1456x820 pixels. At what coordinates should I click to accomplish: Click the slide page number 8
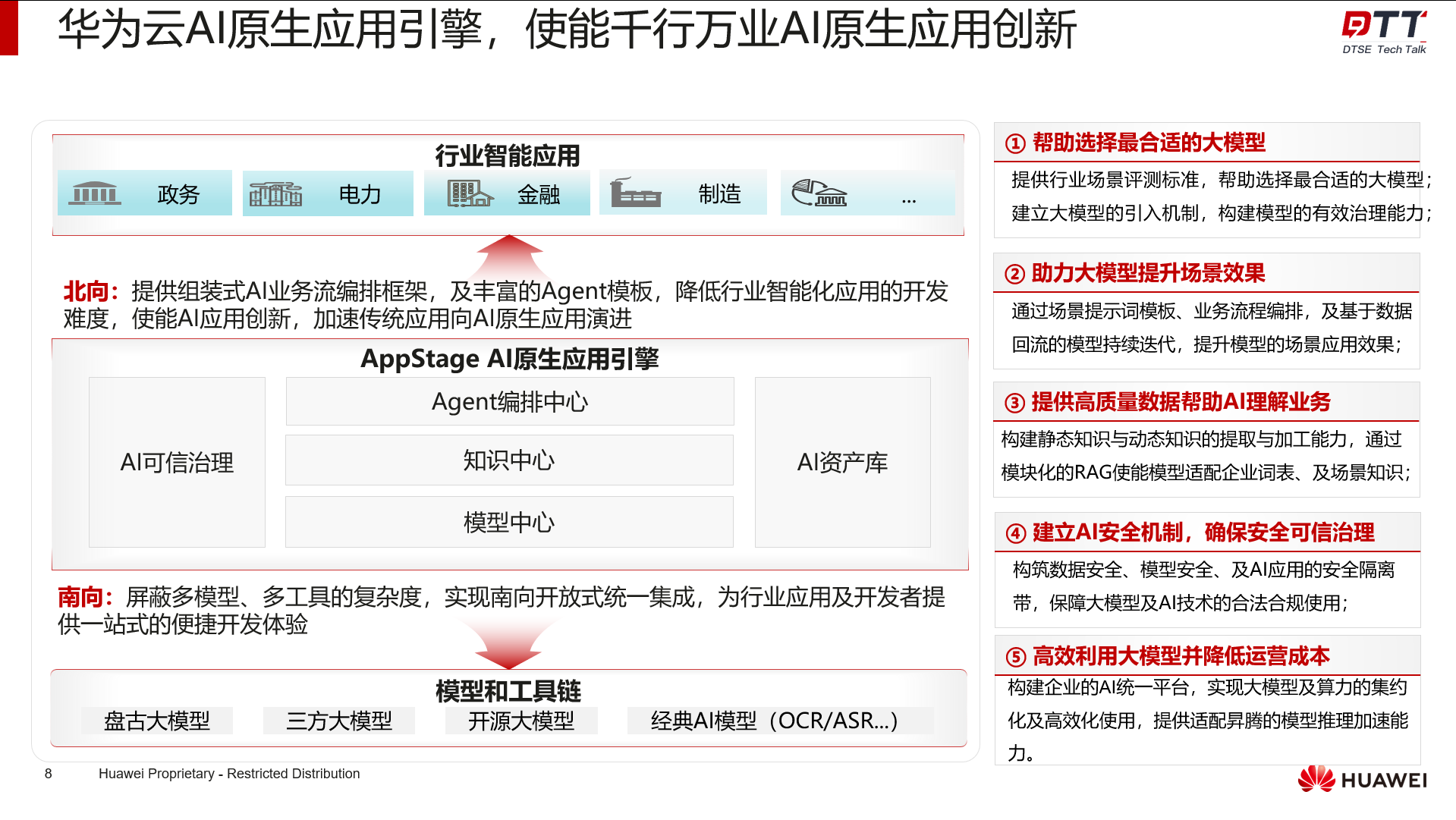coord(49,774)
